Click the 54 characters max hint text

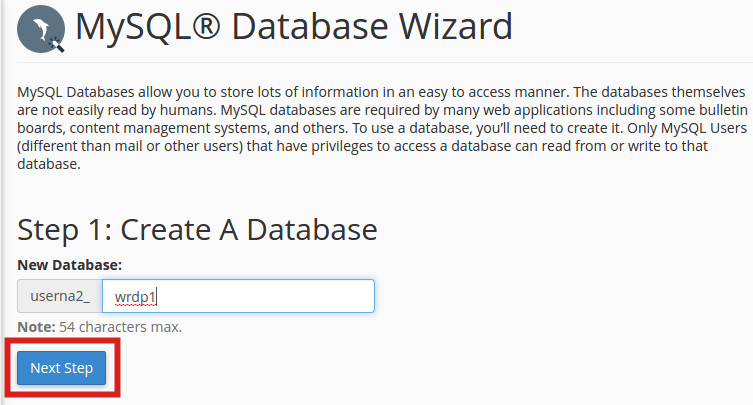(x=120, y=327)
